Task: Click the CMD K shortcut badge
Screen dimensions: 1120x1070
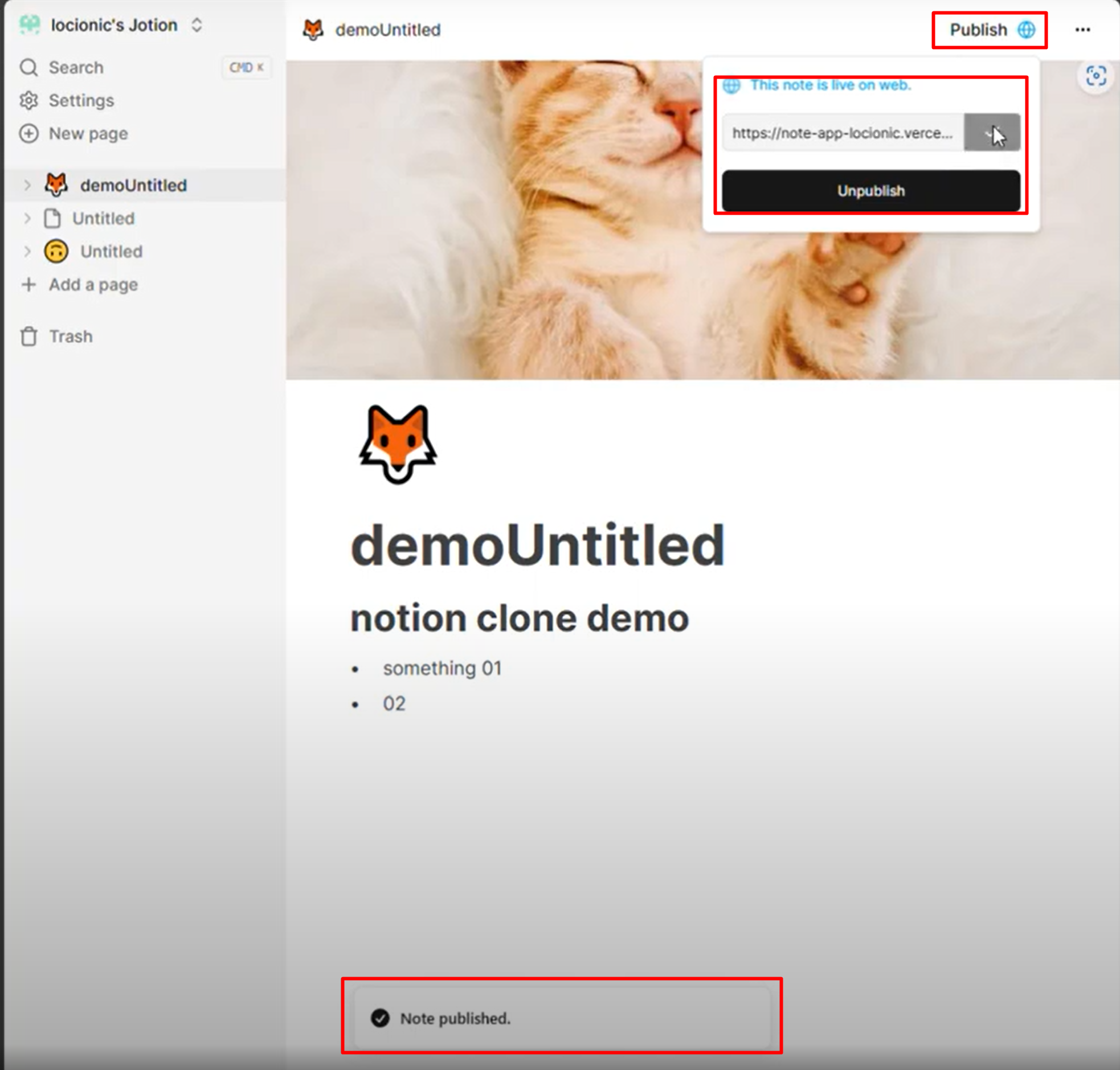Action: pyautogui.click(x=247, y=67)
